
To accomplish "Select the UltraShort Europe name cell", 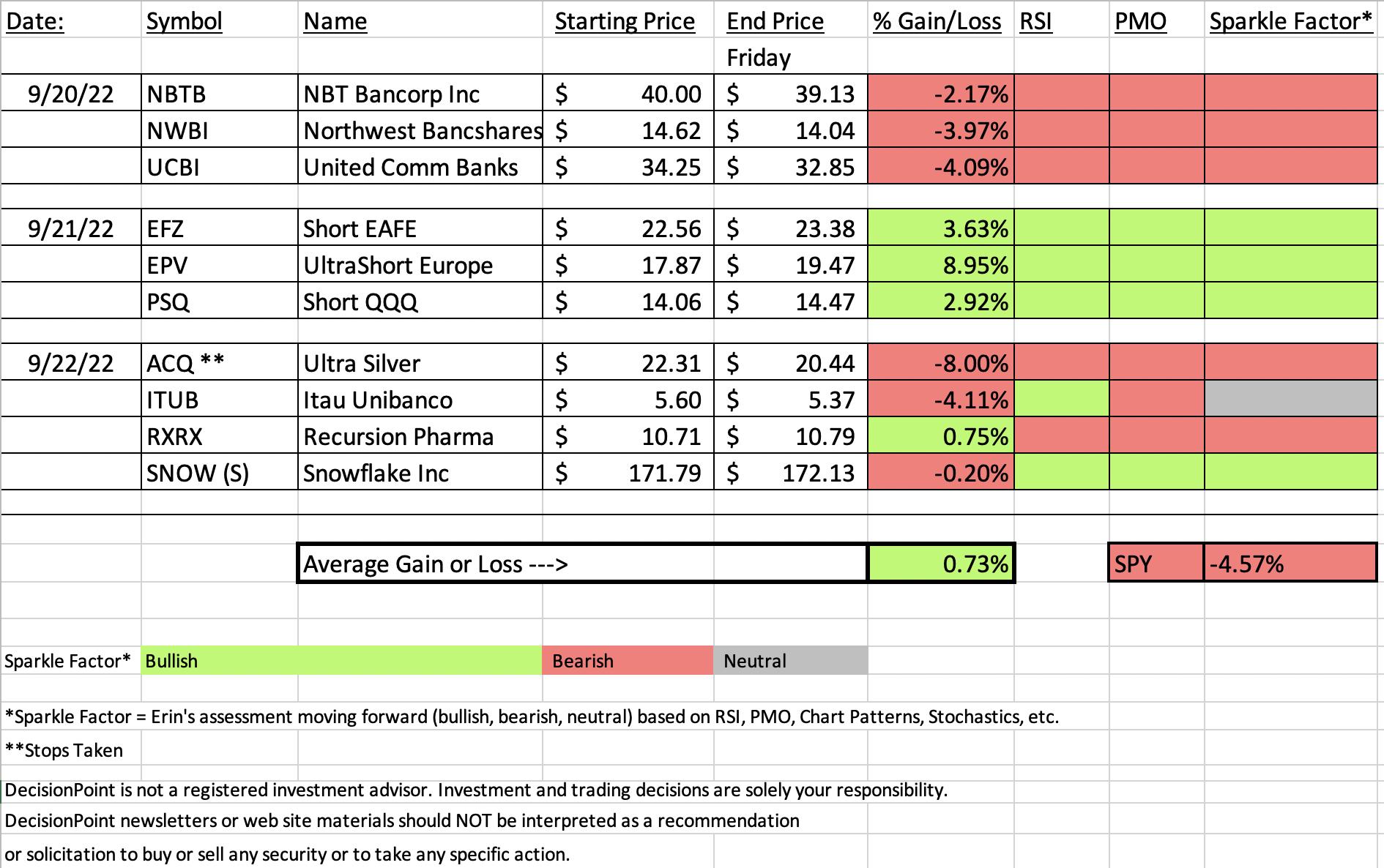I will (x=420, y=264).
